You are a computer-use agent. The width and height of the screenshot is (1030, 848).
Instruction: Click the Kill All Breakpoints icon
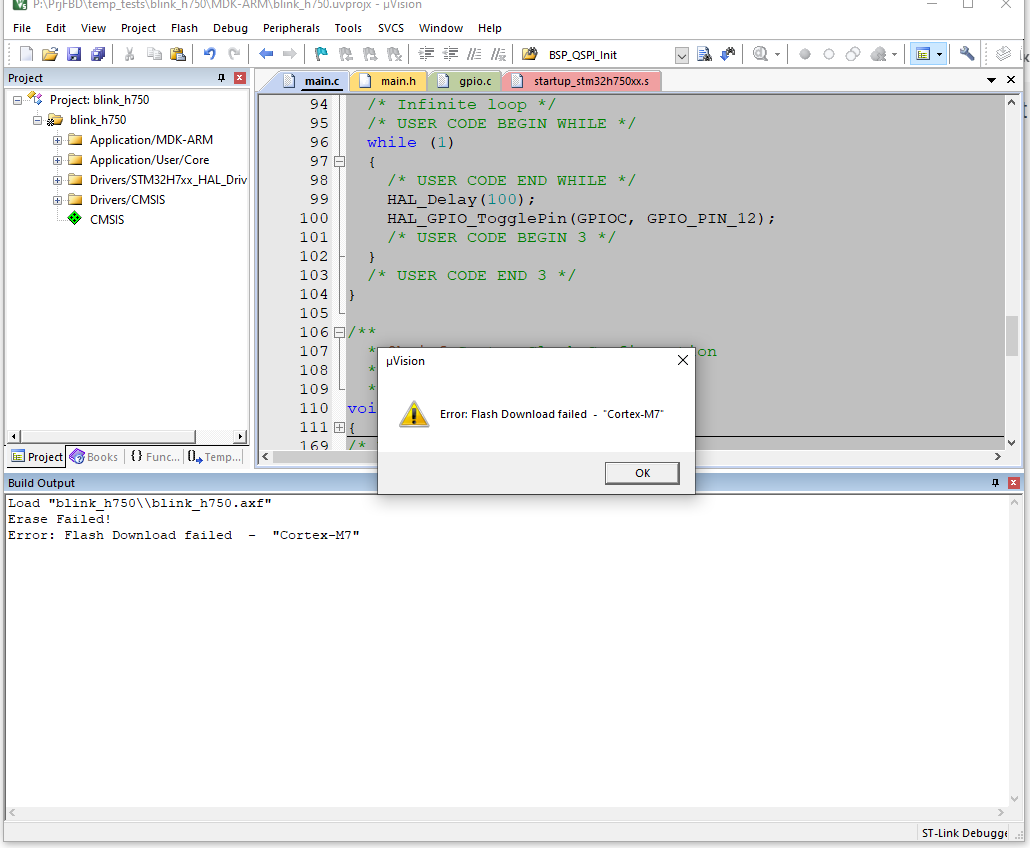(880, 54)
